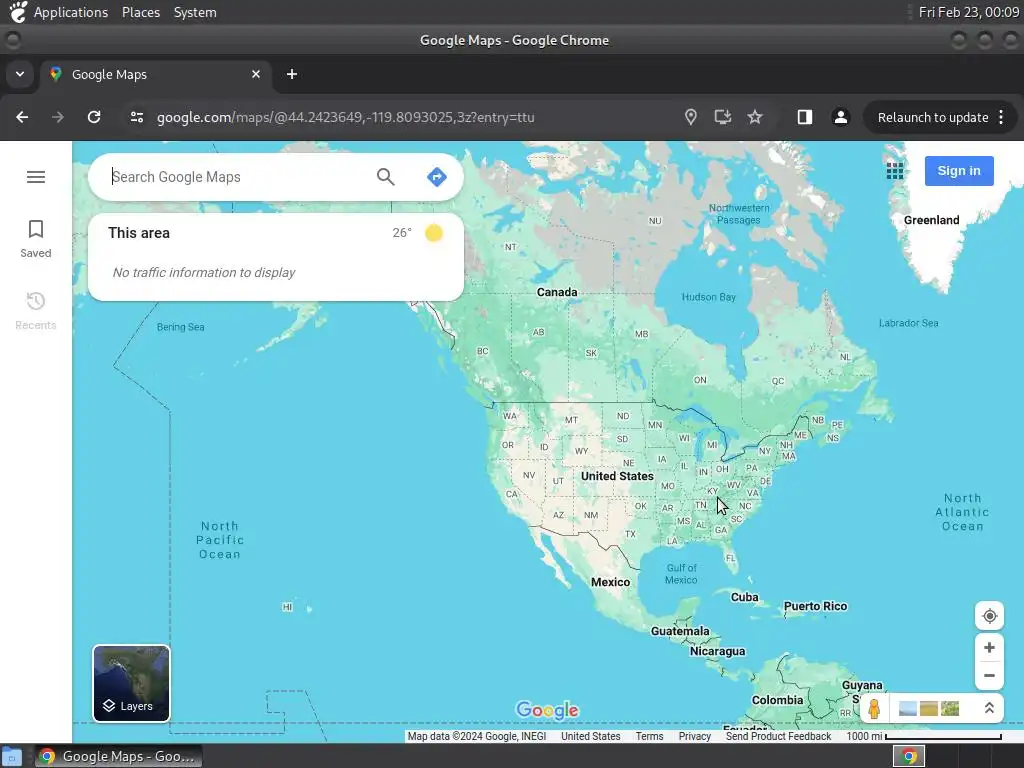Click the browser forward arrow
The height and width of the screenshot is (768, 1024).
[x=58, y=117]
